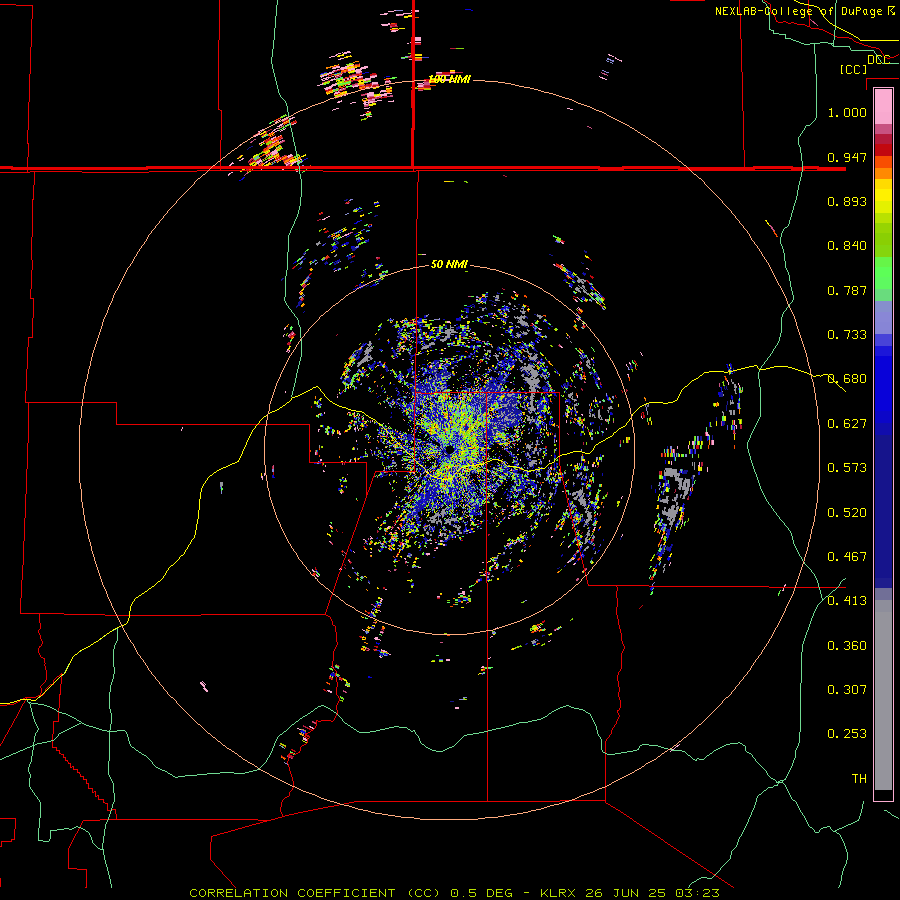Click the 0.467 legend value
Viewport: 900px width, 900px height.
[x=847, y=557]
